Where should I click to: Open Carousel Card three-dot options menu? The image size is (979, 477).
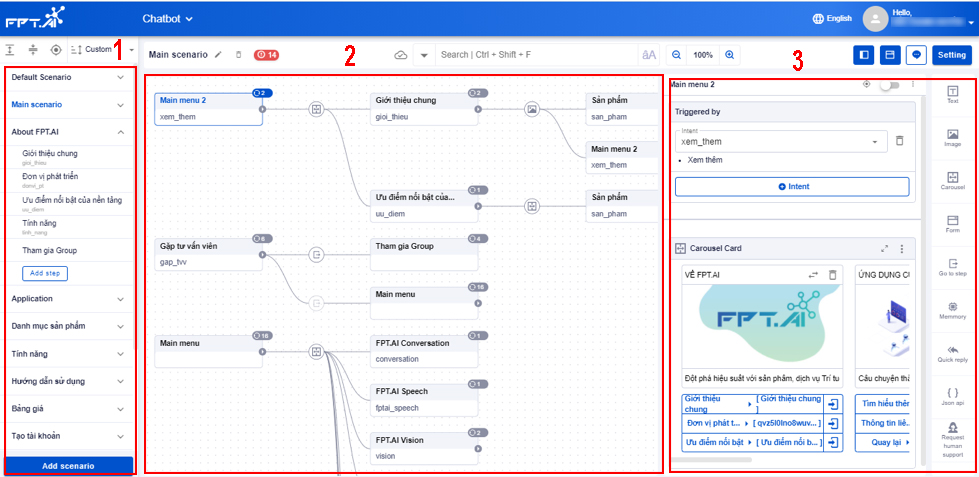902,248
